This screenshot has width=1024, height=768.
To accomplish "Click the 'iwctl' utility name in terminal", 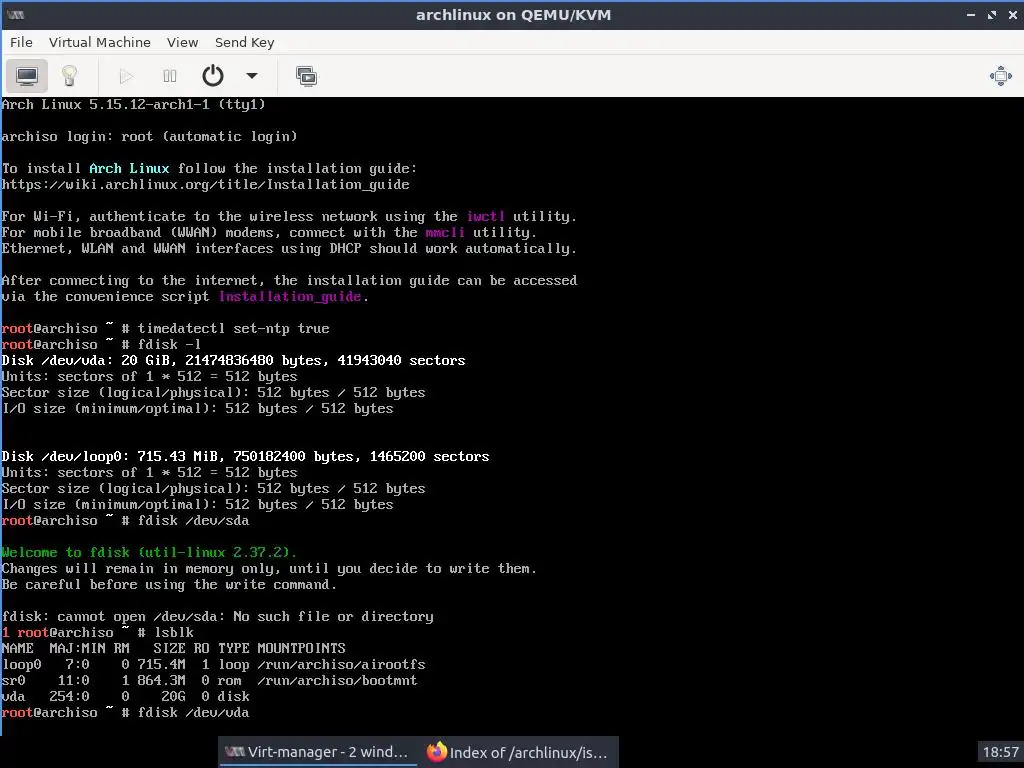I will tap(485, 217).
